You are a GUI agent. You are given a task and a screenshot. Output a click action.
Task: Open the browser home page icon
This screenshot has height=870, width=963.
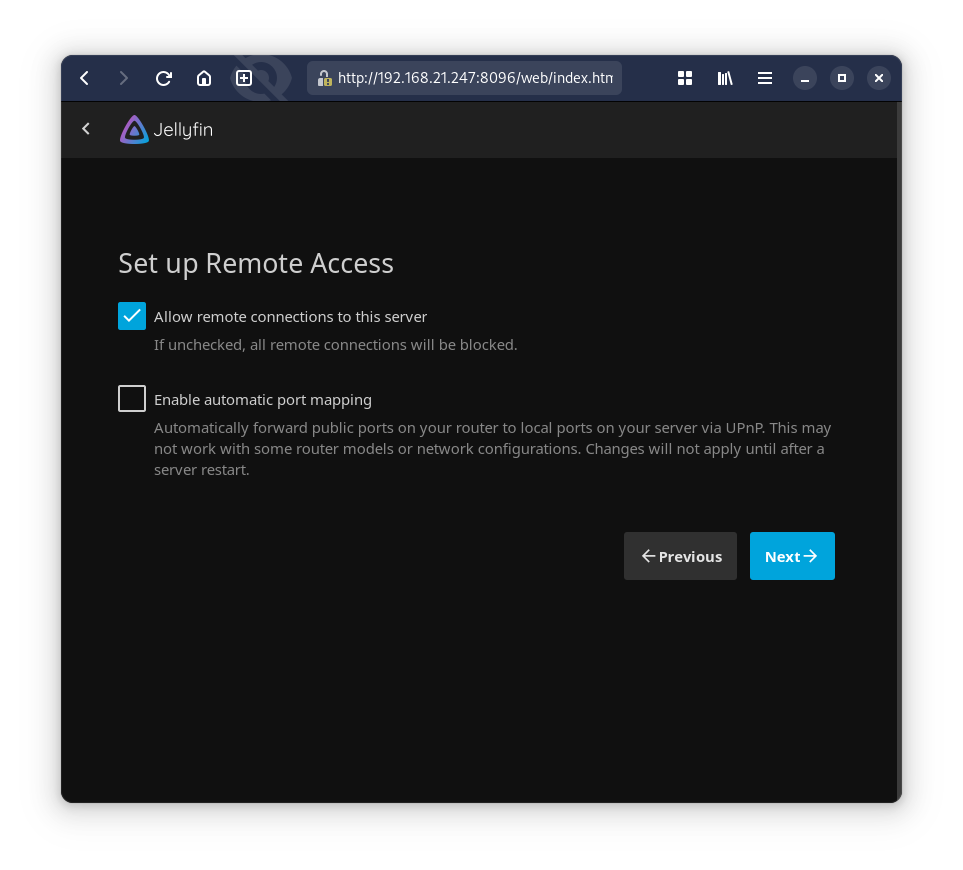click(204, 78)
